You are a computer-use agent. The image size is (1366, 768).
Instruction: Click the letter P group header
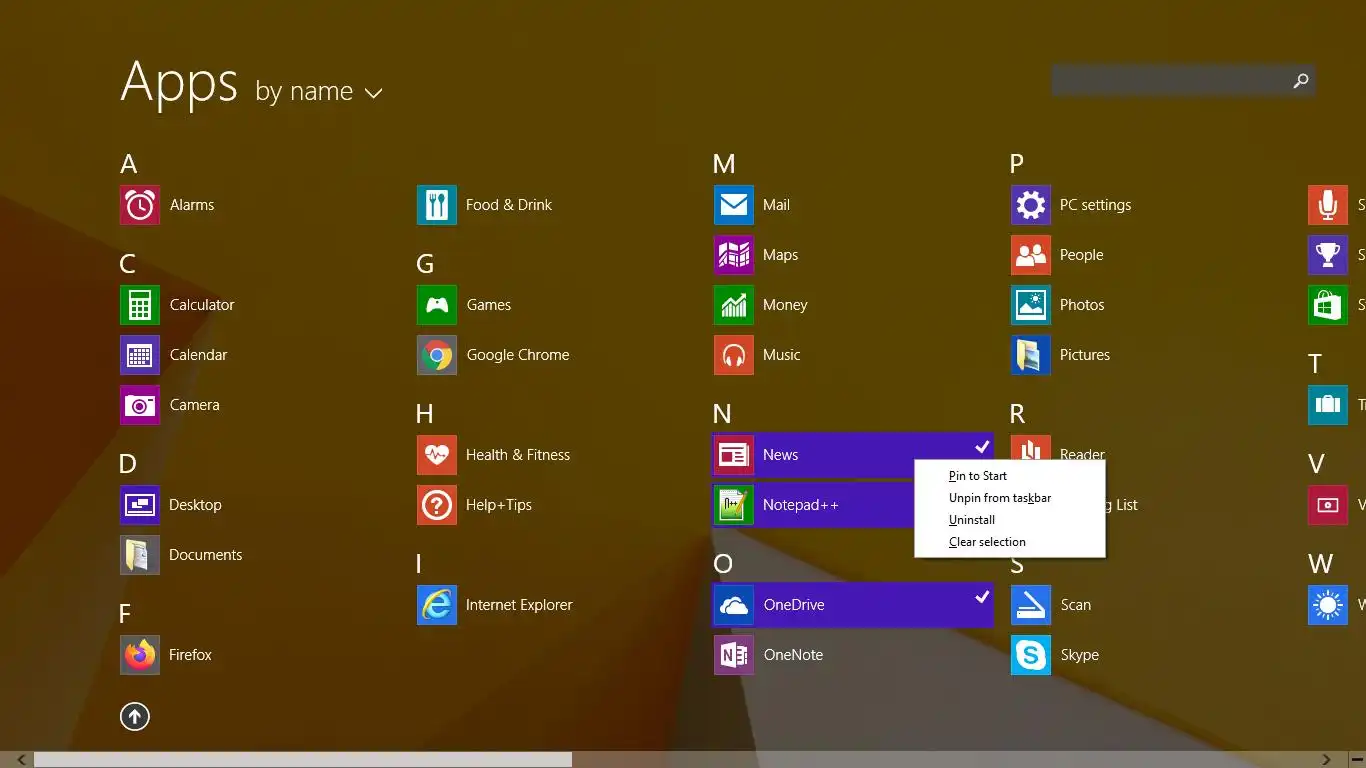pyautogui.click(x=1017, y=164)
